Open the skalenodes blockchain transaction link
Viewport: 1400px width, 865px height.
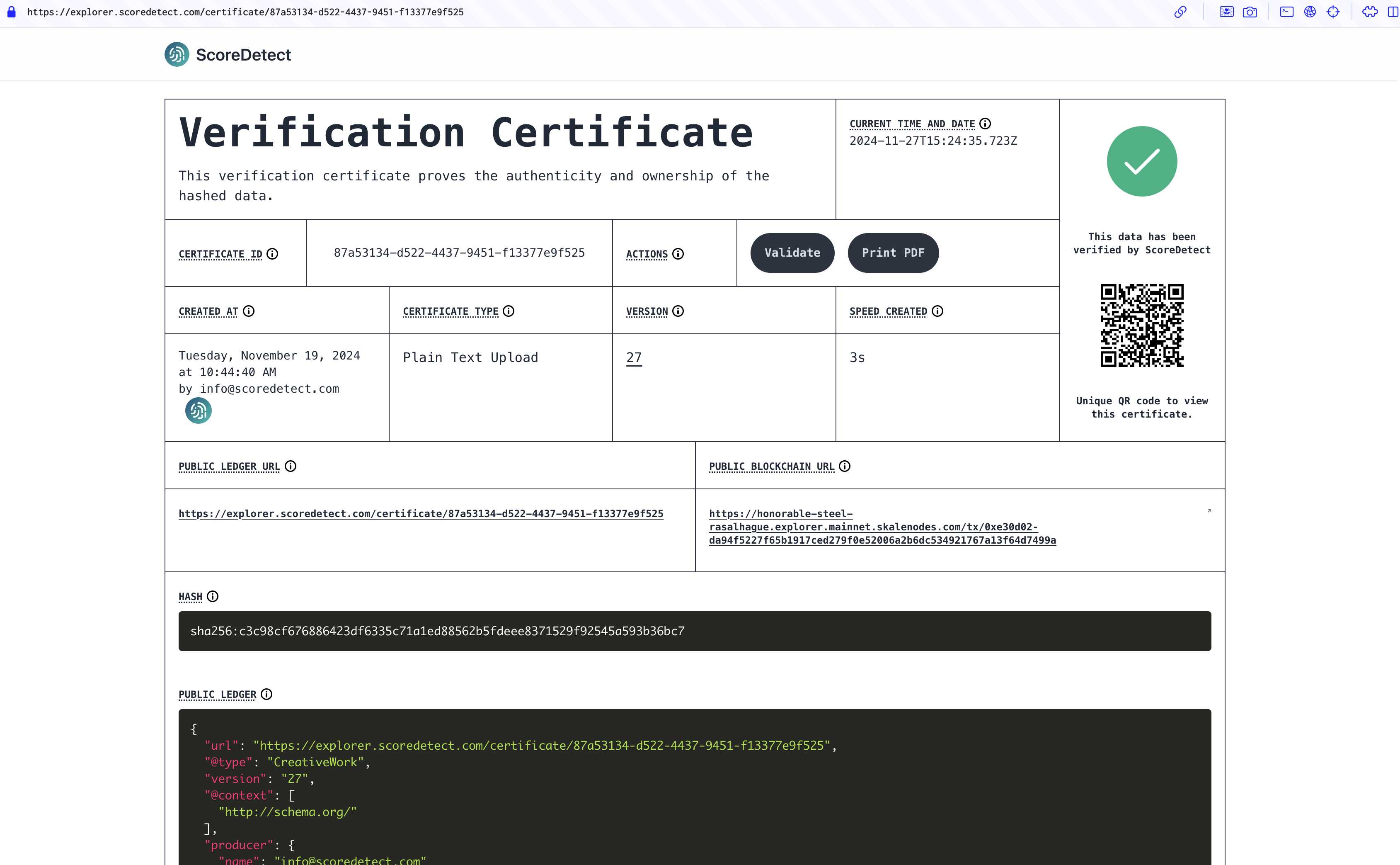pyautogui.click(x=882, y=527)
